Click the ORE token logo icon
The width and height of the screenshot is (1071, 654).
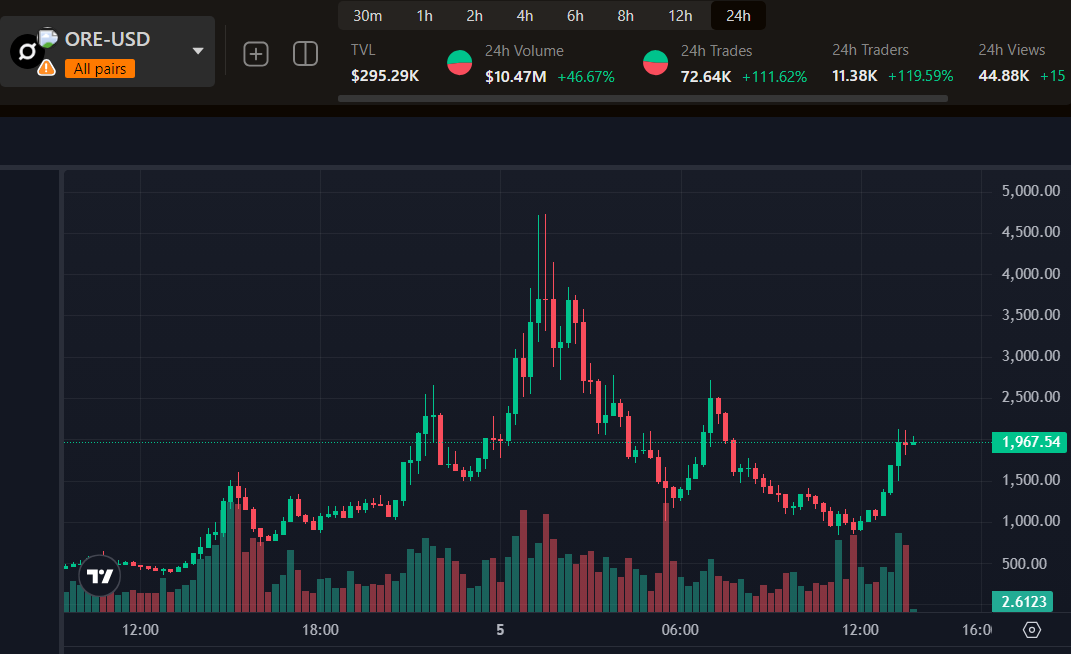coord(27,50)
